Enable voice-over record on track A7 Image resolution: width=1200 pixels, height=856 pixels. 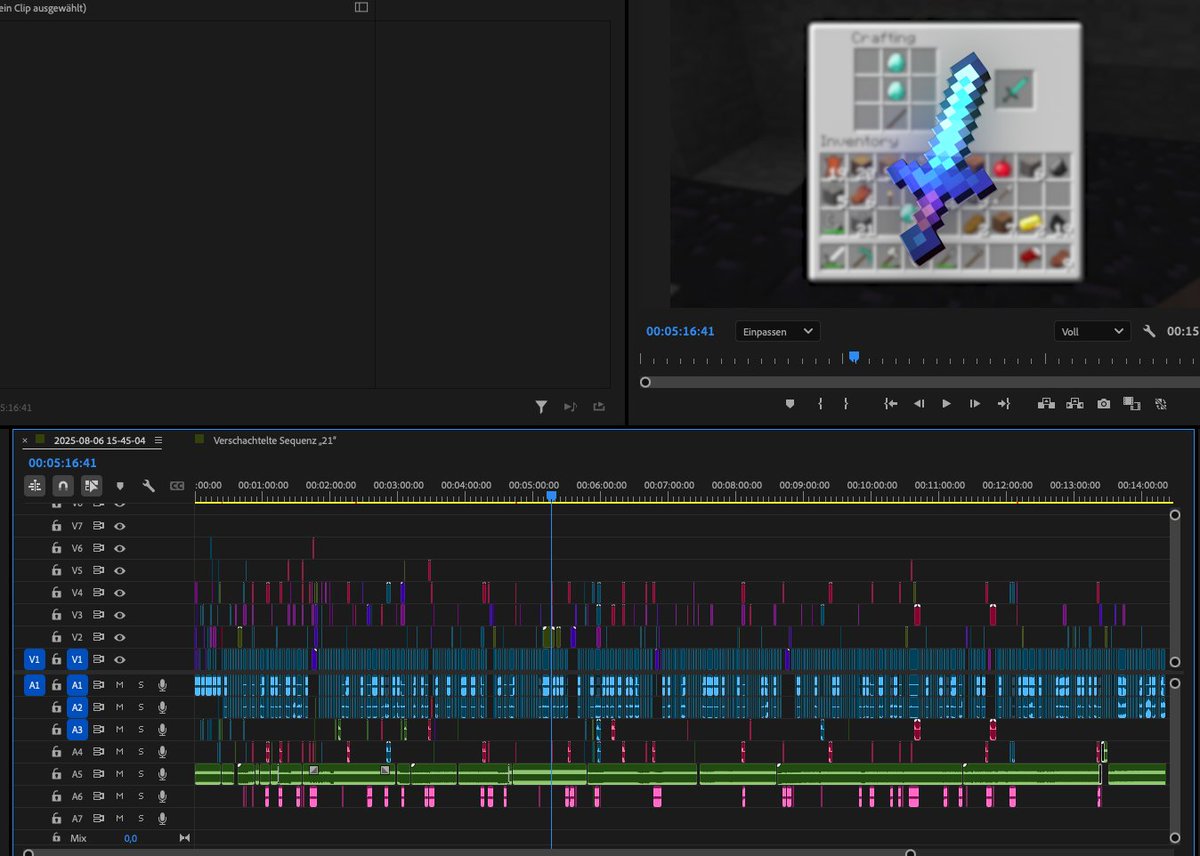pos(162,818)
